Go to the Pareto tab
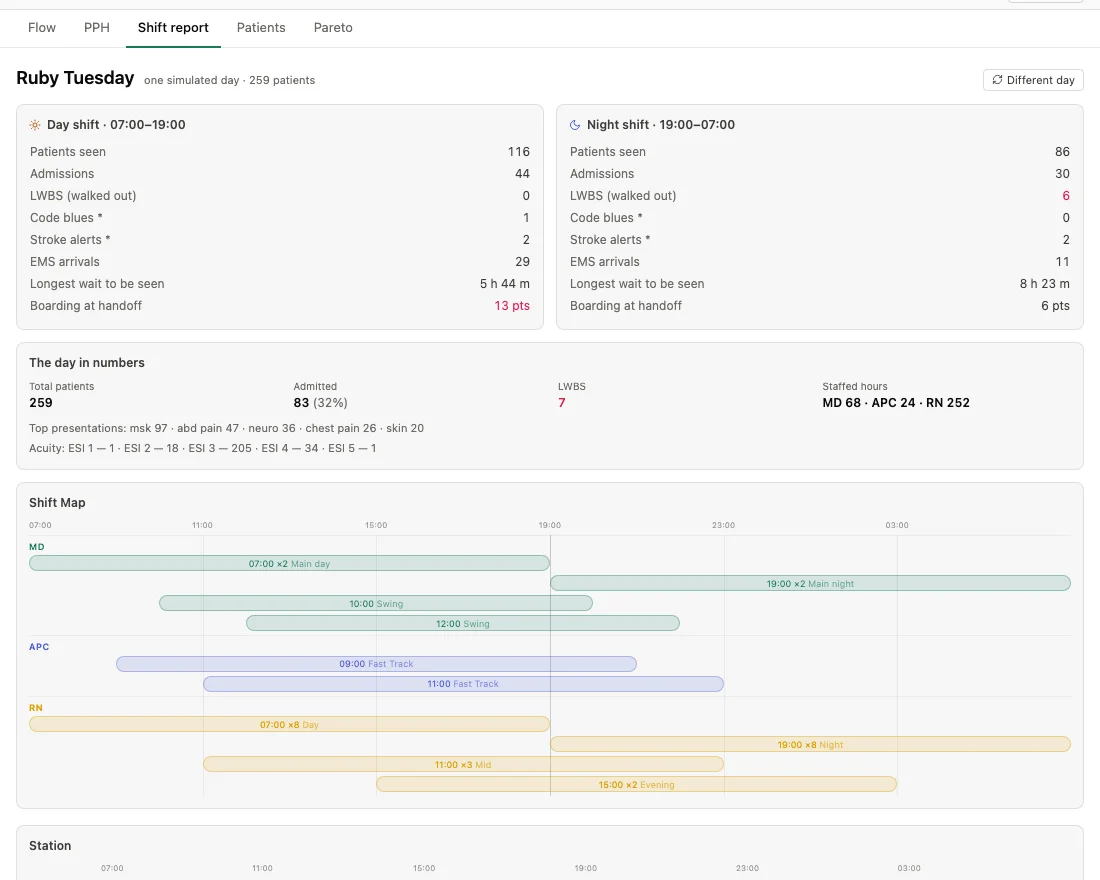 coord(333,27)
